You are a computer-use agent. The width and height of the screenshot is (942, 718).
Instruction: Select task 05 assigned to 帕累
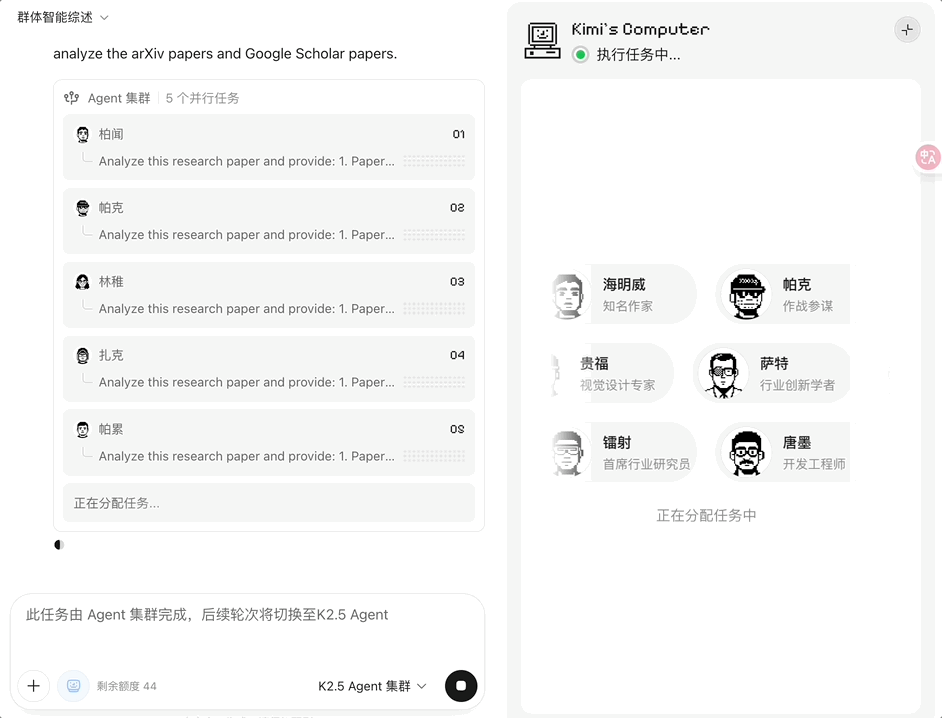point(268,442)
